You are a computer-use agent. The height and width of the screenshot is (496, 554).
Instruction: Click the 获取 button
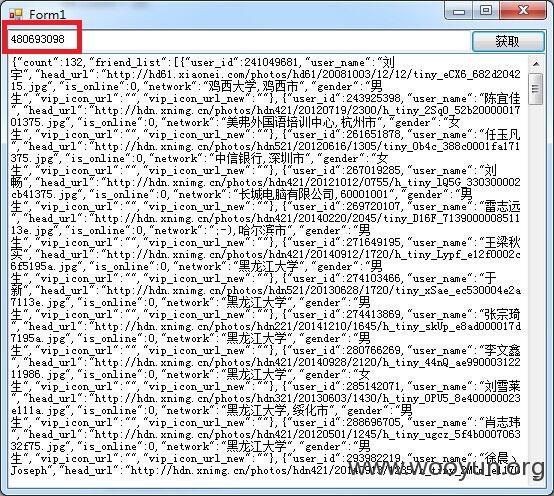tap(508, 41)
